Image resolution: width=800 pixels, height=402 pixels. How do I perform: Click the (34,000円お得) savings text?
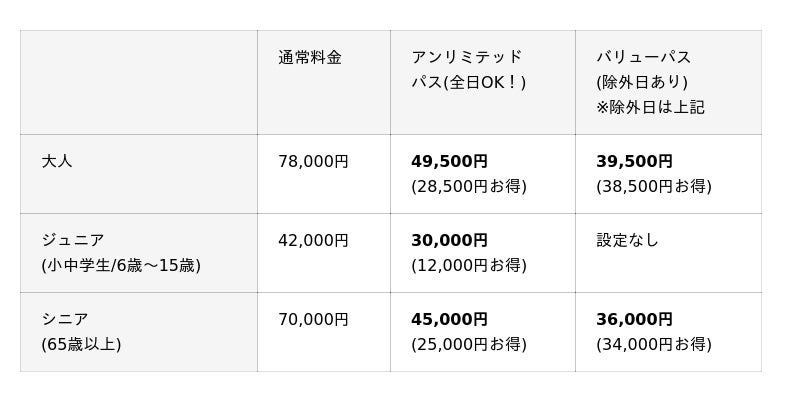pyautogui.click(x=654, y=344)
